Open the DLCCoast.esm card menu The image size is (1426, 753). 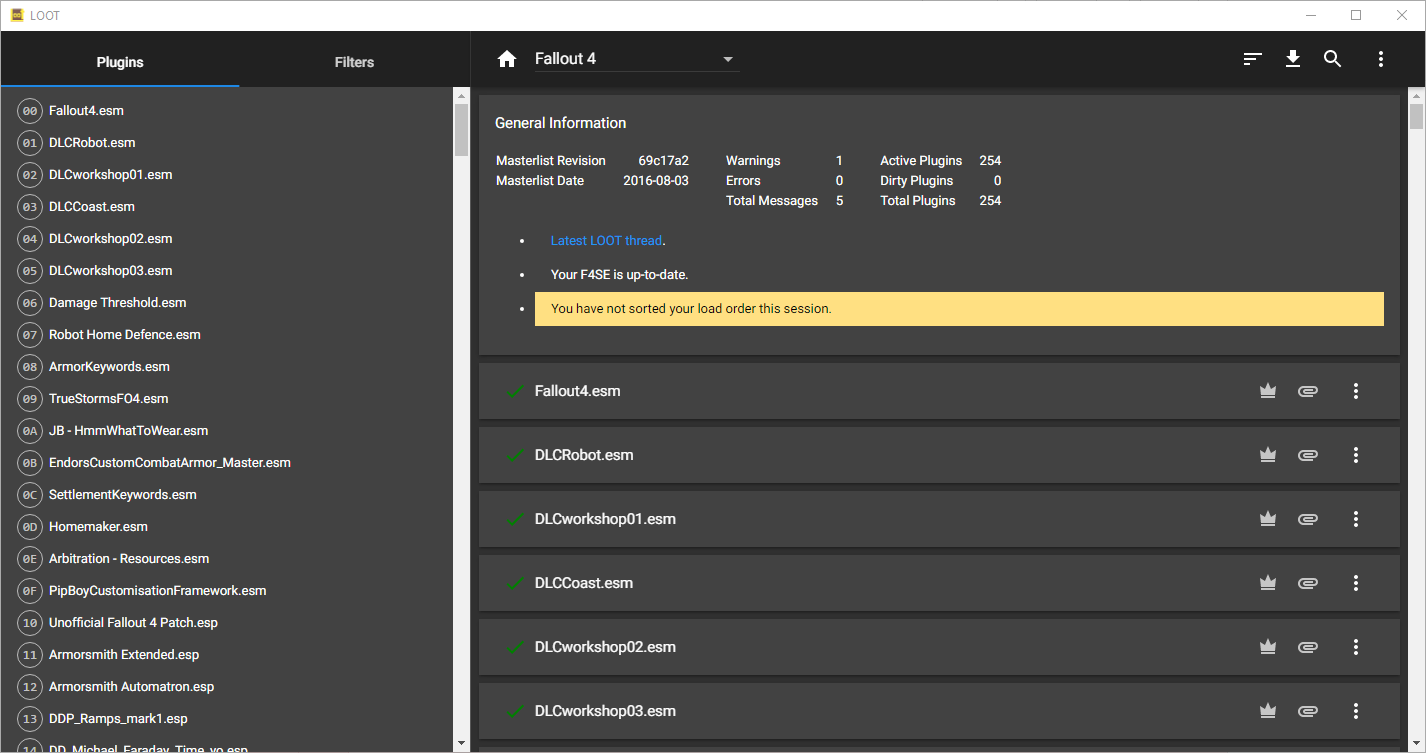click(1356, 583)
